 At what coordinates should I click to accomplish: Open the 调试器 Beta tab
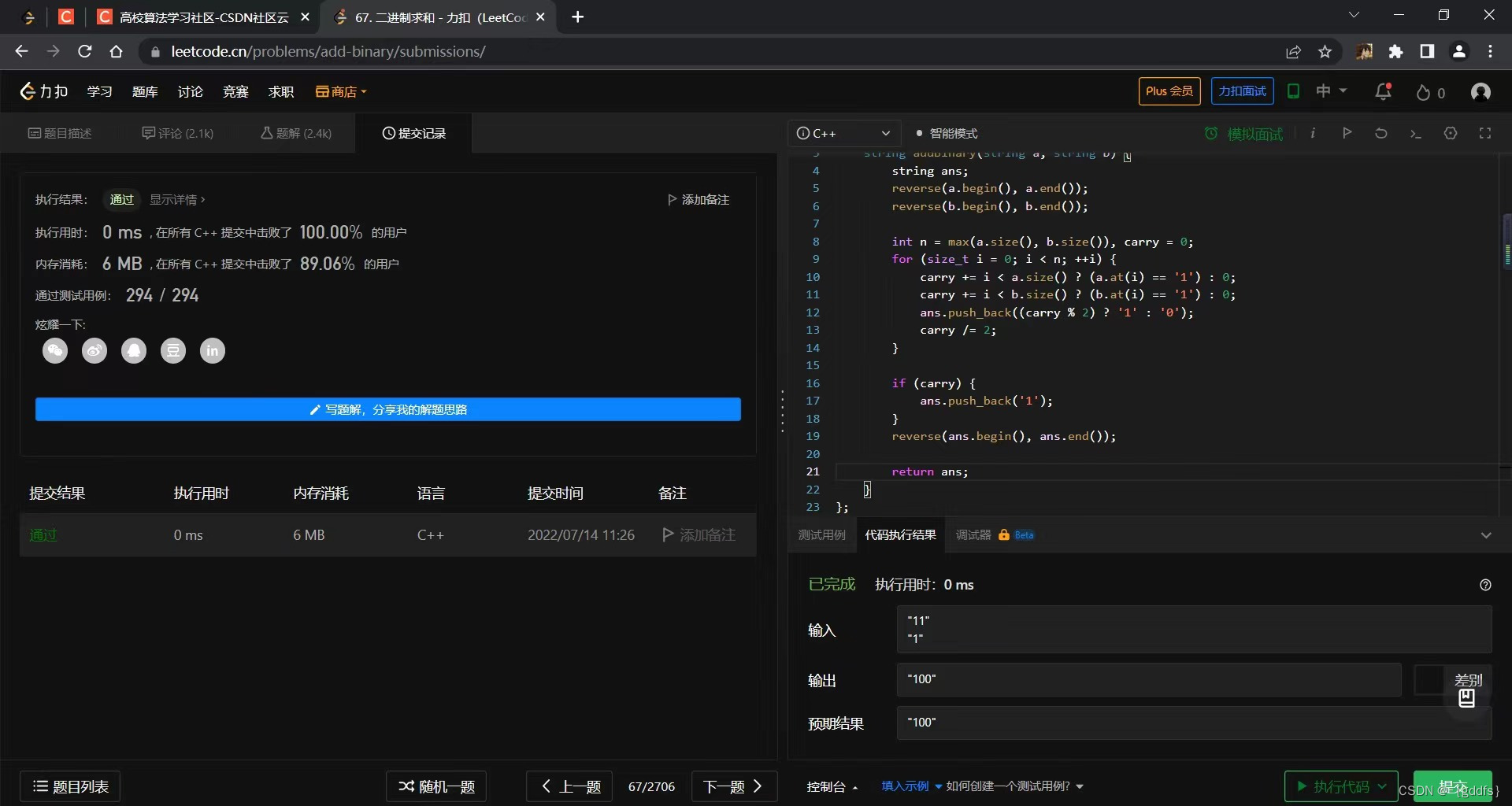[x=995, y=535]
